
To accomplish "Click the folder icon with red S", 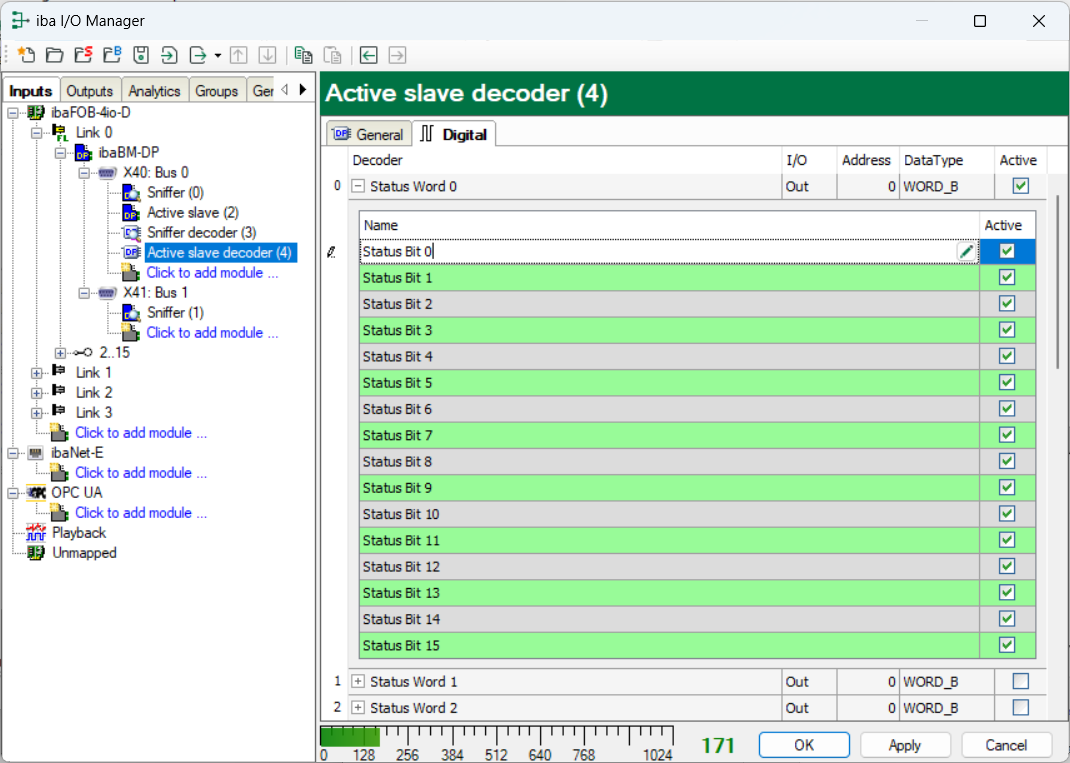I will point(83,55).
